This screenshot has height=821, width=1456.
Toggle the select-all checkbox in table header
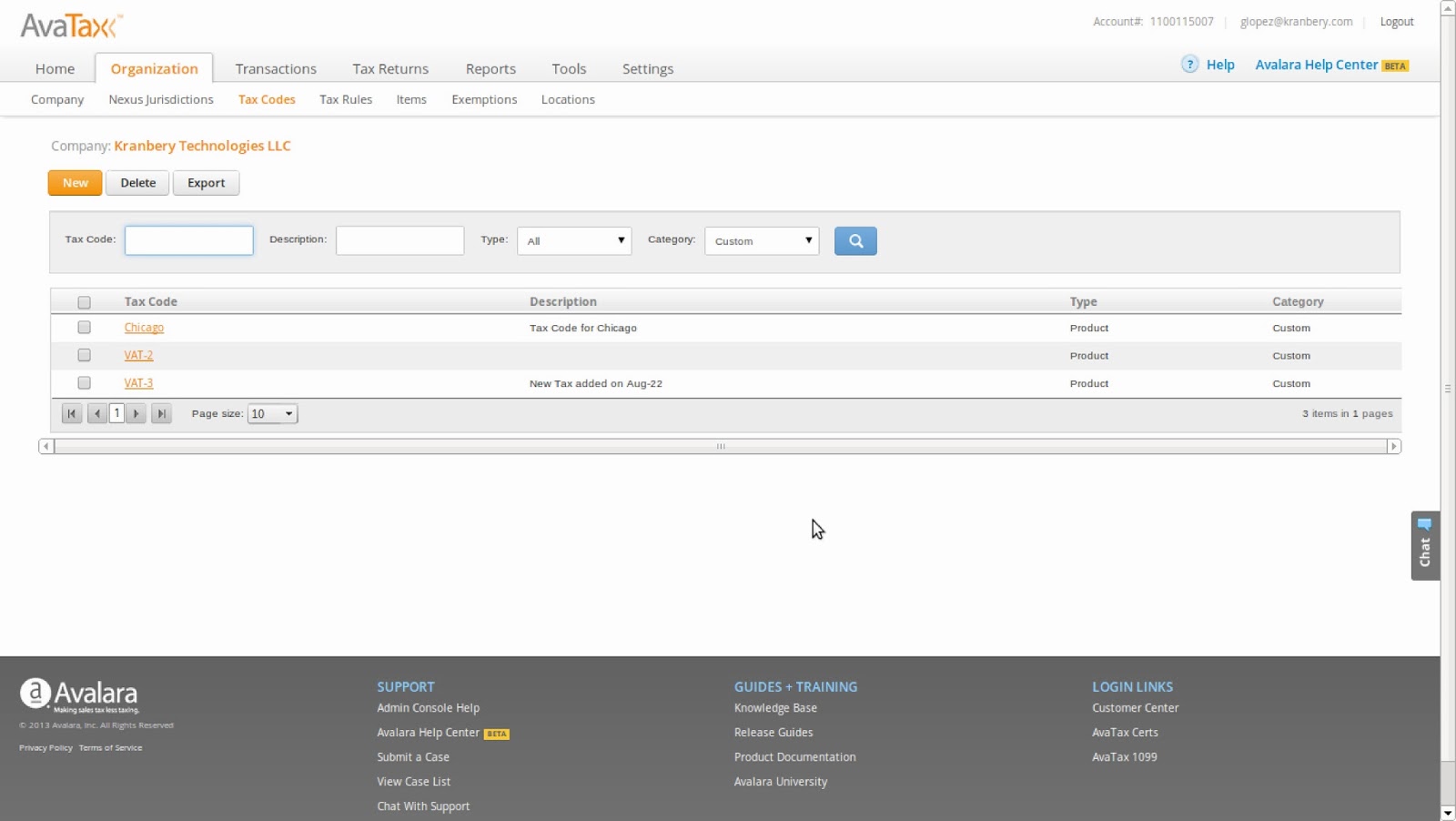[x=85, y=302]
